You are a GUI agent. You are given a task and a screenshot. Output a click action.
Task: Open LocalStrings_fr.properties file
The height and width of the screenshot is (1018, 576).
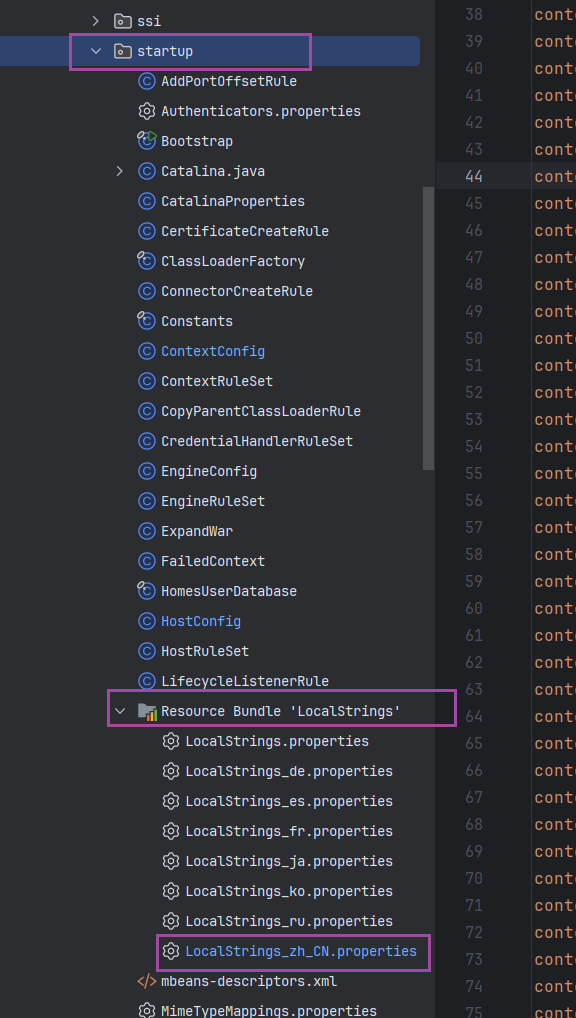tap(289, 831)
